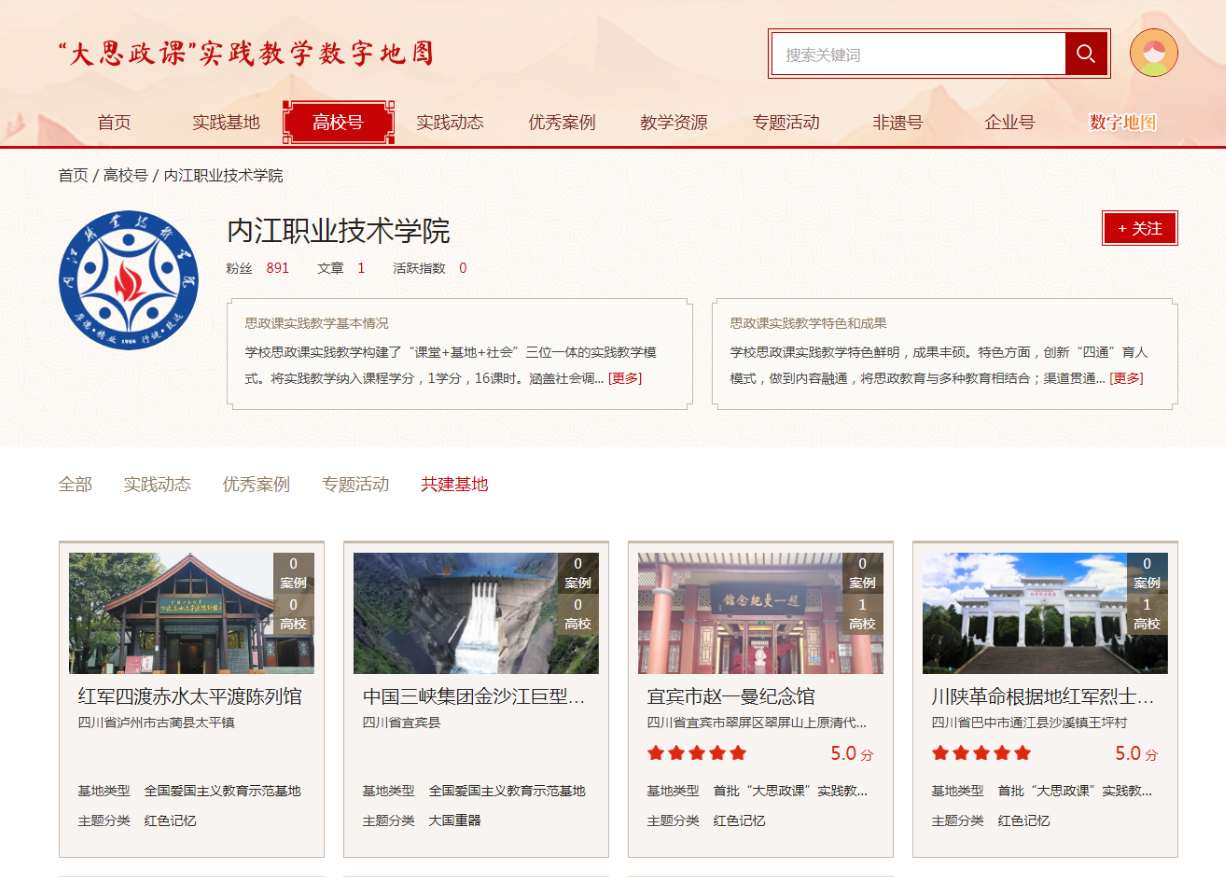The width and height of the screenshot is (1226, 877).
Task: Expand 更多 in 思政课实践教学基本情况 box
Action: [625, 378]
